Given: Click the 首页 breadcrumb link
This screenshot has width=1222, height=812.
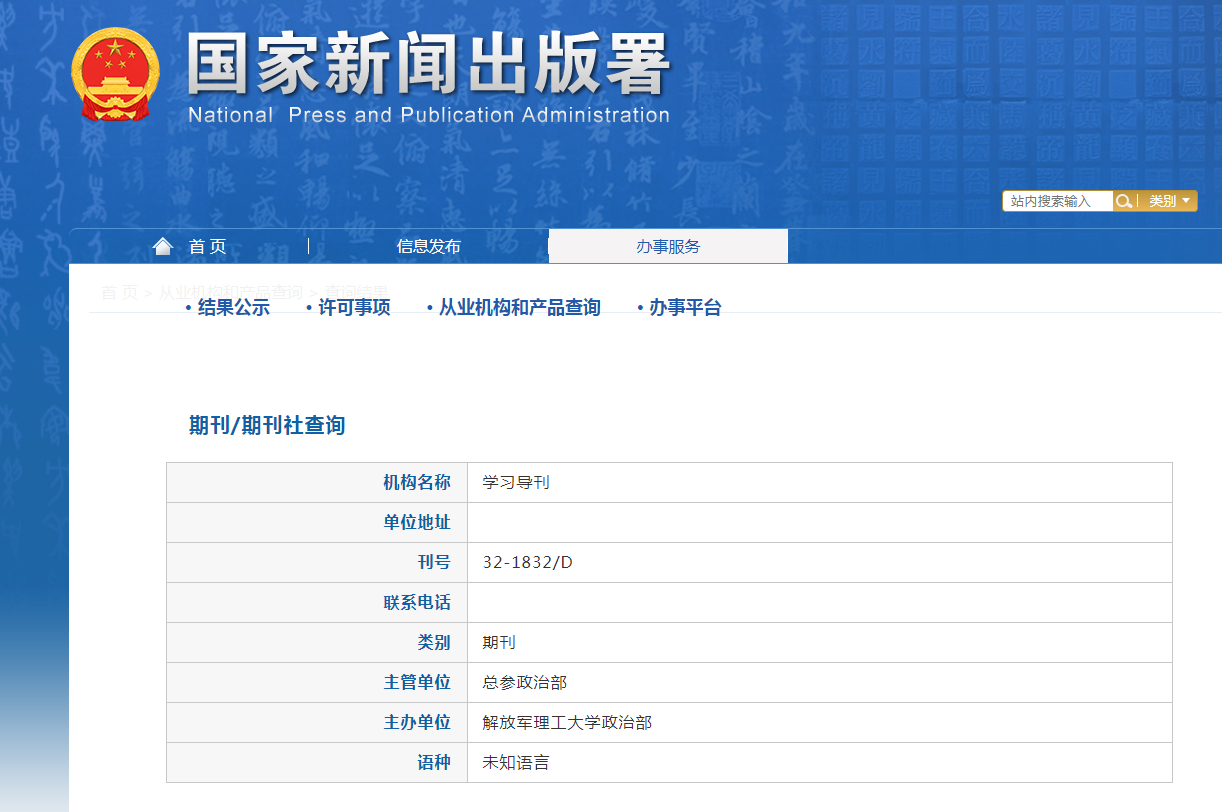Looking at the screenshot, I should pyautogui.click(x=119, y=292).
